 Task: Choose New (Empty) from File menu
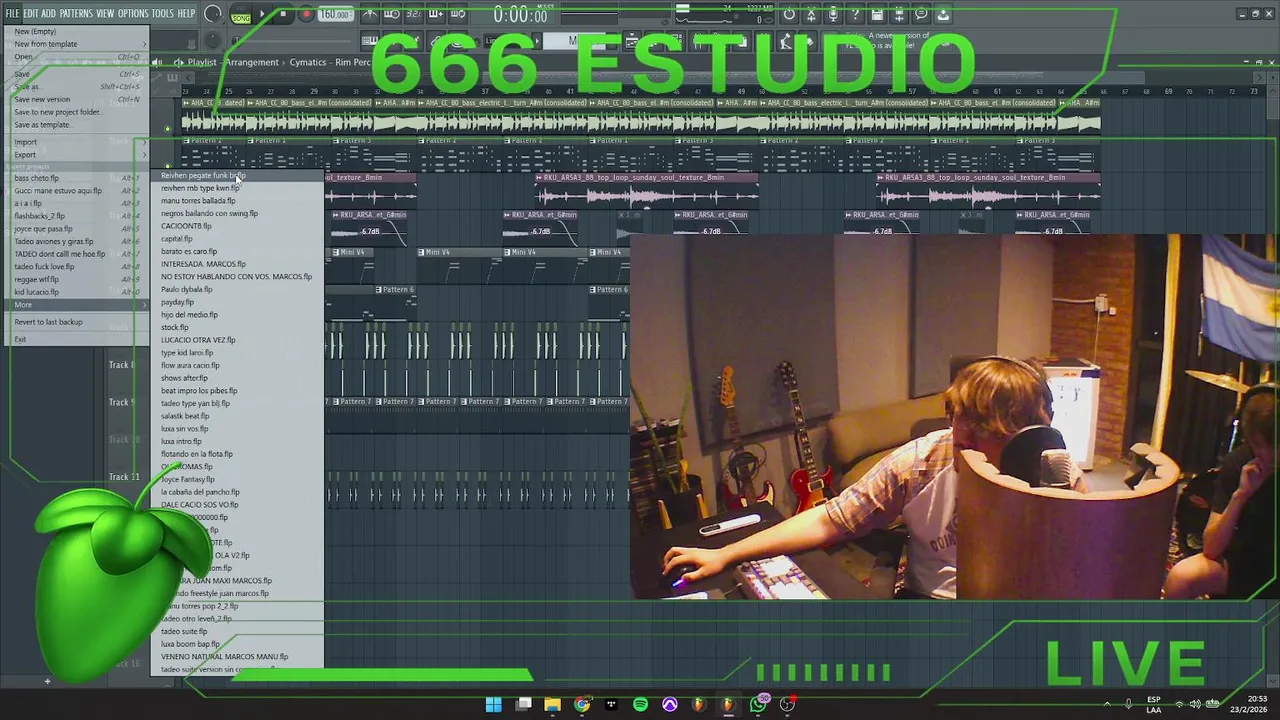[x=76, y=31]
